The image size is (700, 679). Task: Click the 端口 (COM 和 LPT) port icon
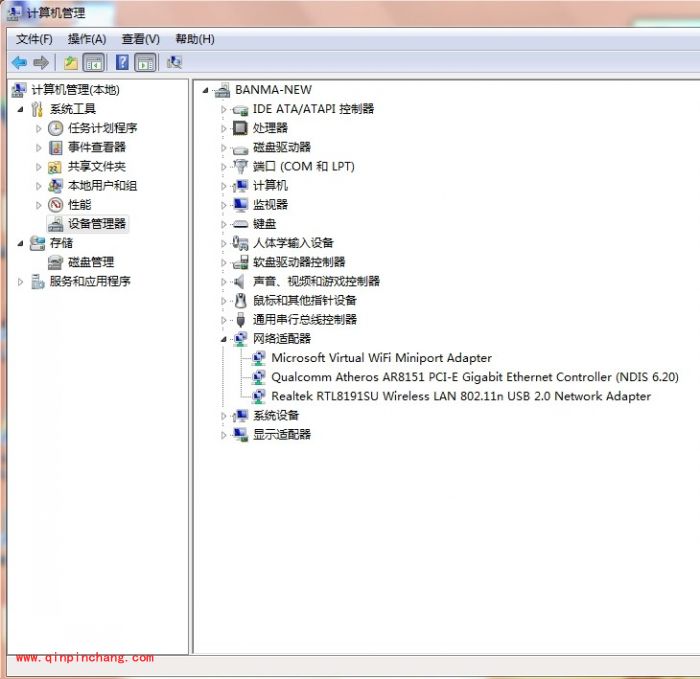[x=240, y=167]
